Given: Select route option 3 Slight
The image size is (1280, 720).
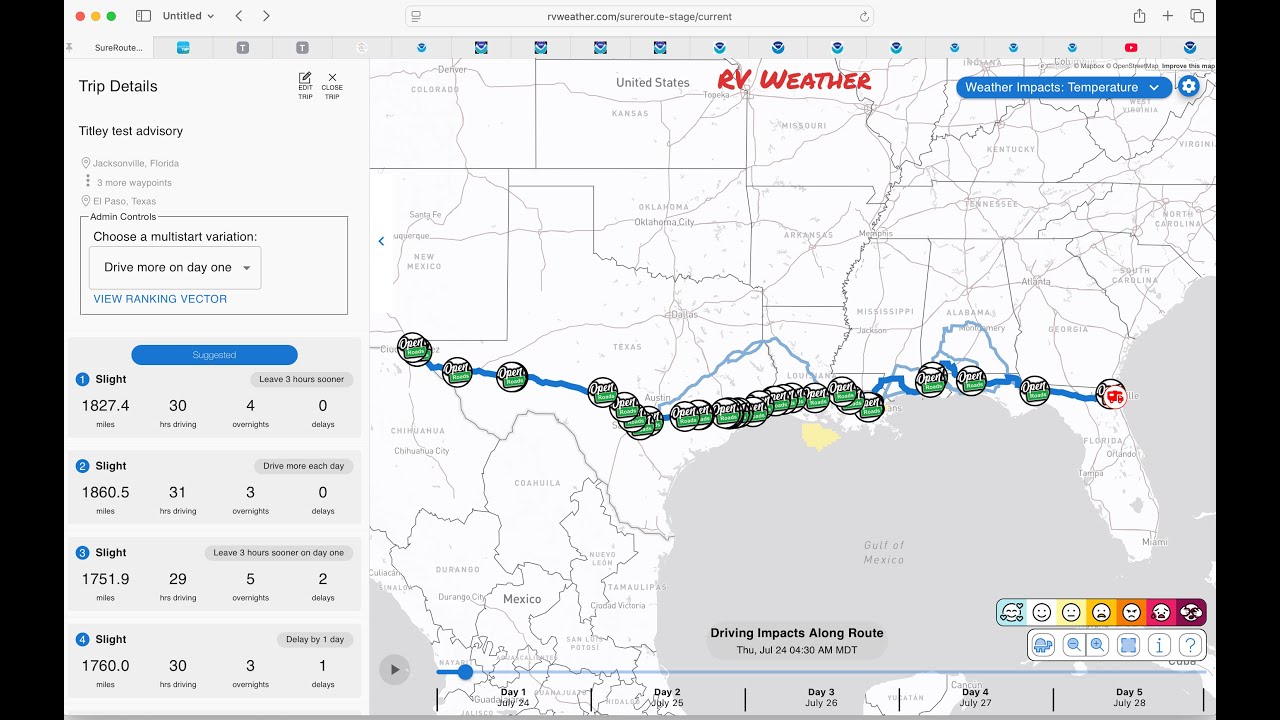Looking at the screenshot, I should (x=214, y=576).
